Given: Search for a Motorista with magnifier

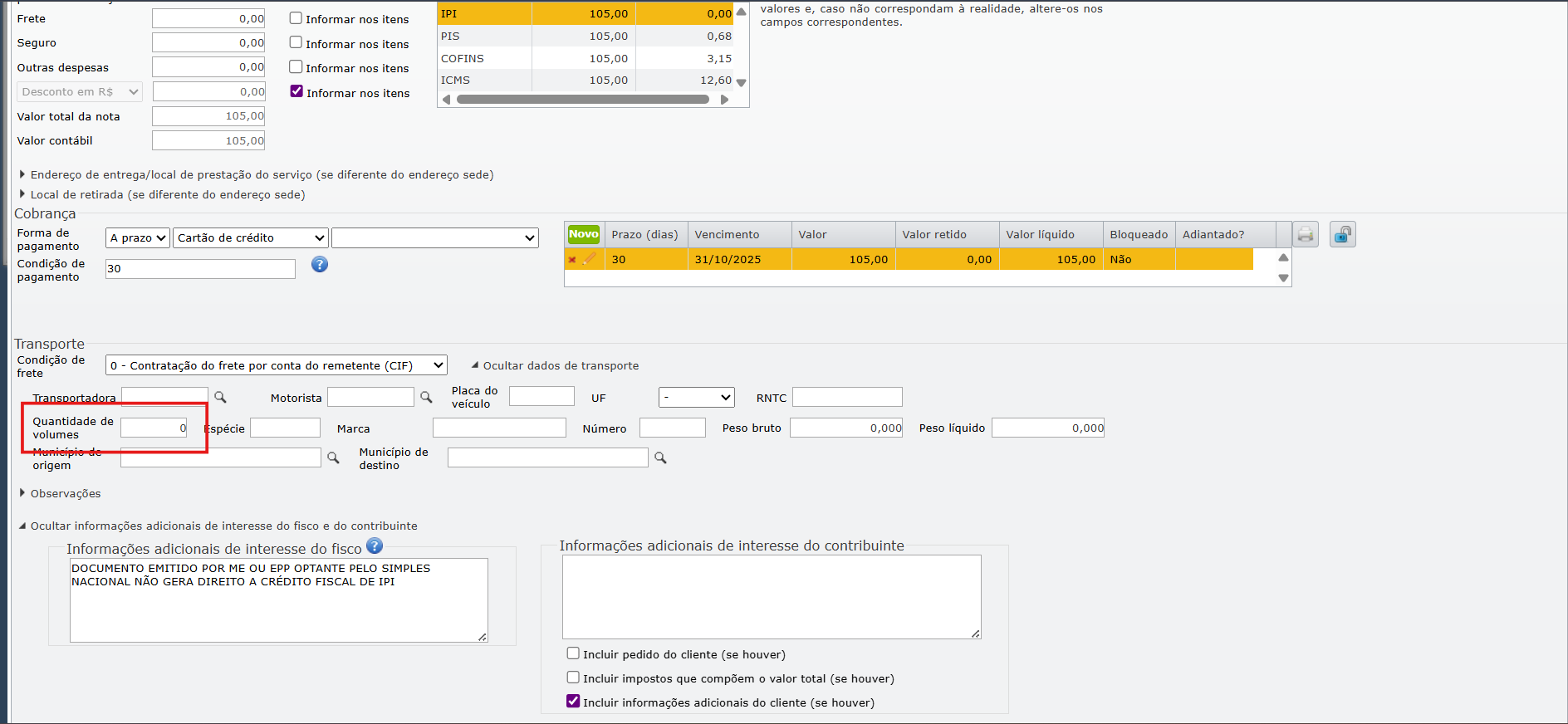Looking at the screenshot, I should (x=426, y=397).
